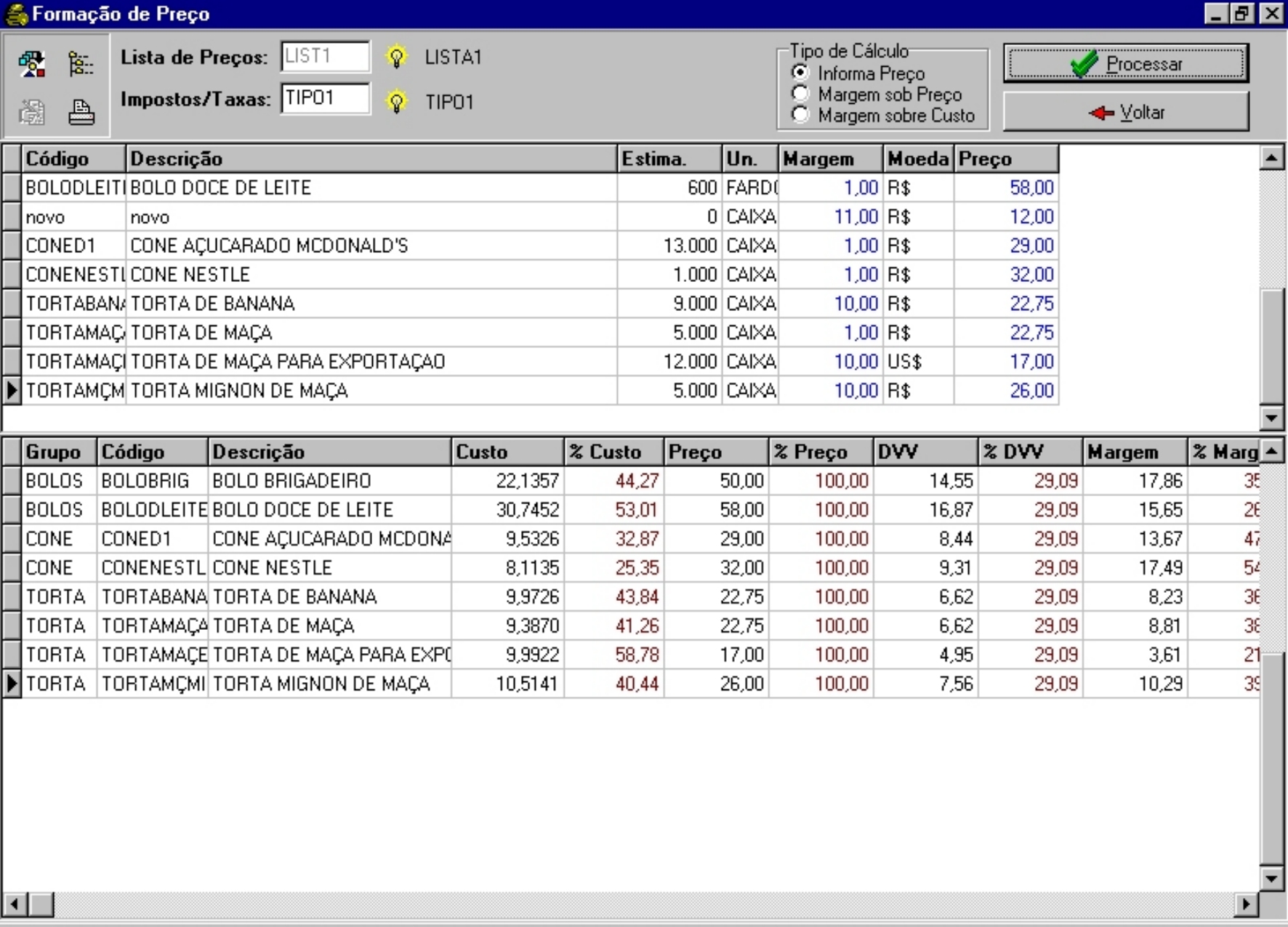
Task: Open the tree structure view icon
Action: (81, 64)
